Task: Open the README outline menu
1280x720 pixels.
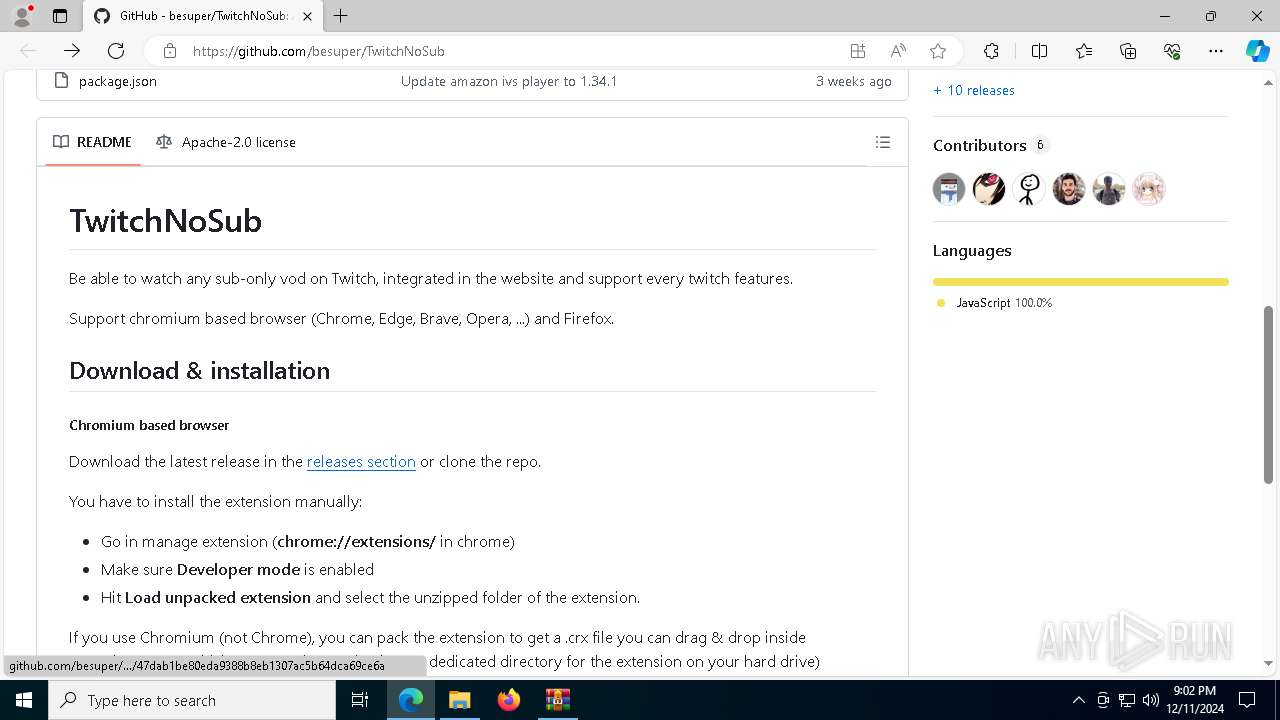Action: pyautogui.click(x=883, y=142)
